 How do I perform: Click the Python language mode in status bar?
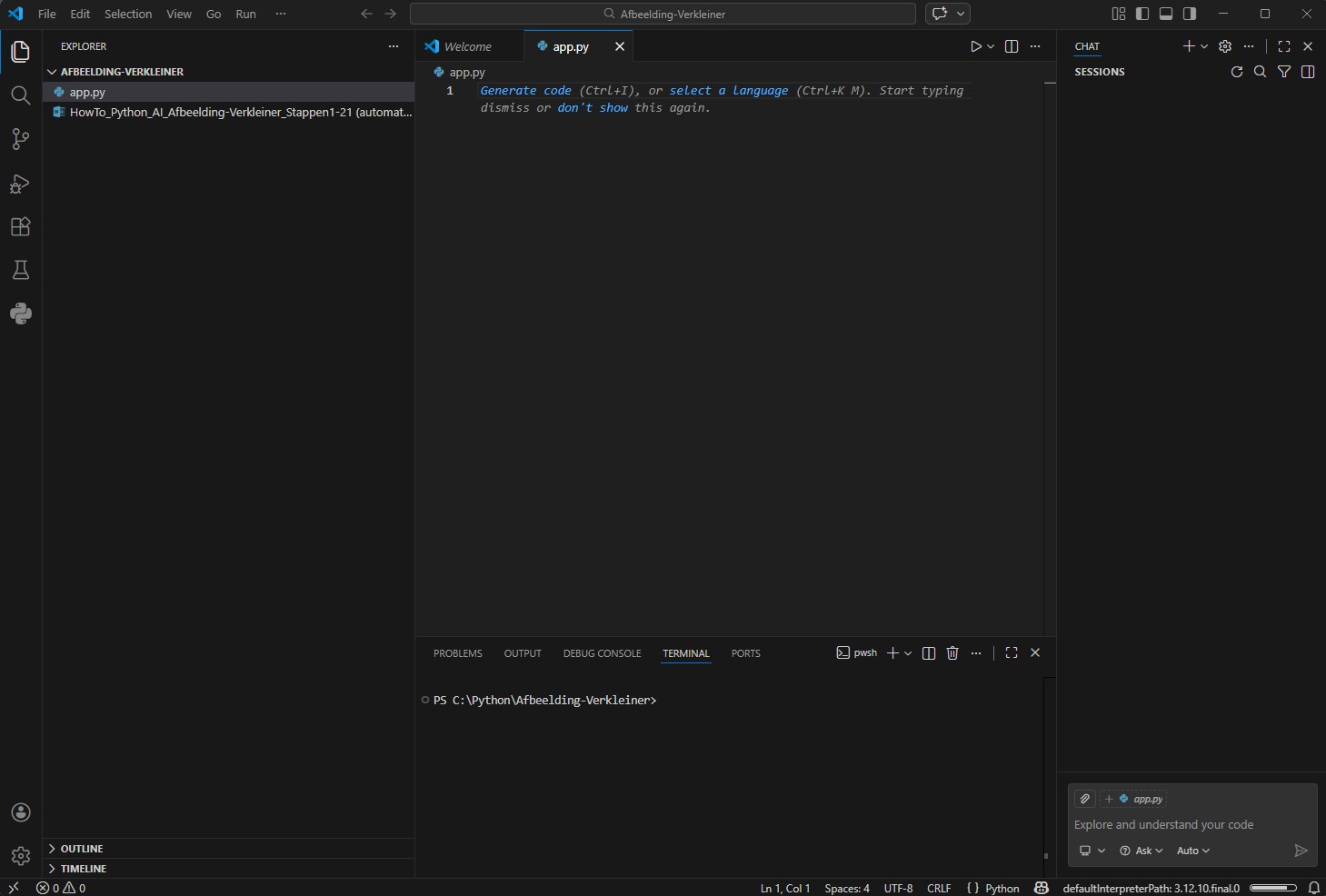click(x=1002, y=888)
